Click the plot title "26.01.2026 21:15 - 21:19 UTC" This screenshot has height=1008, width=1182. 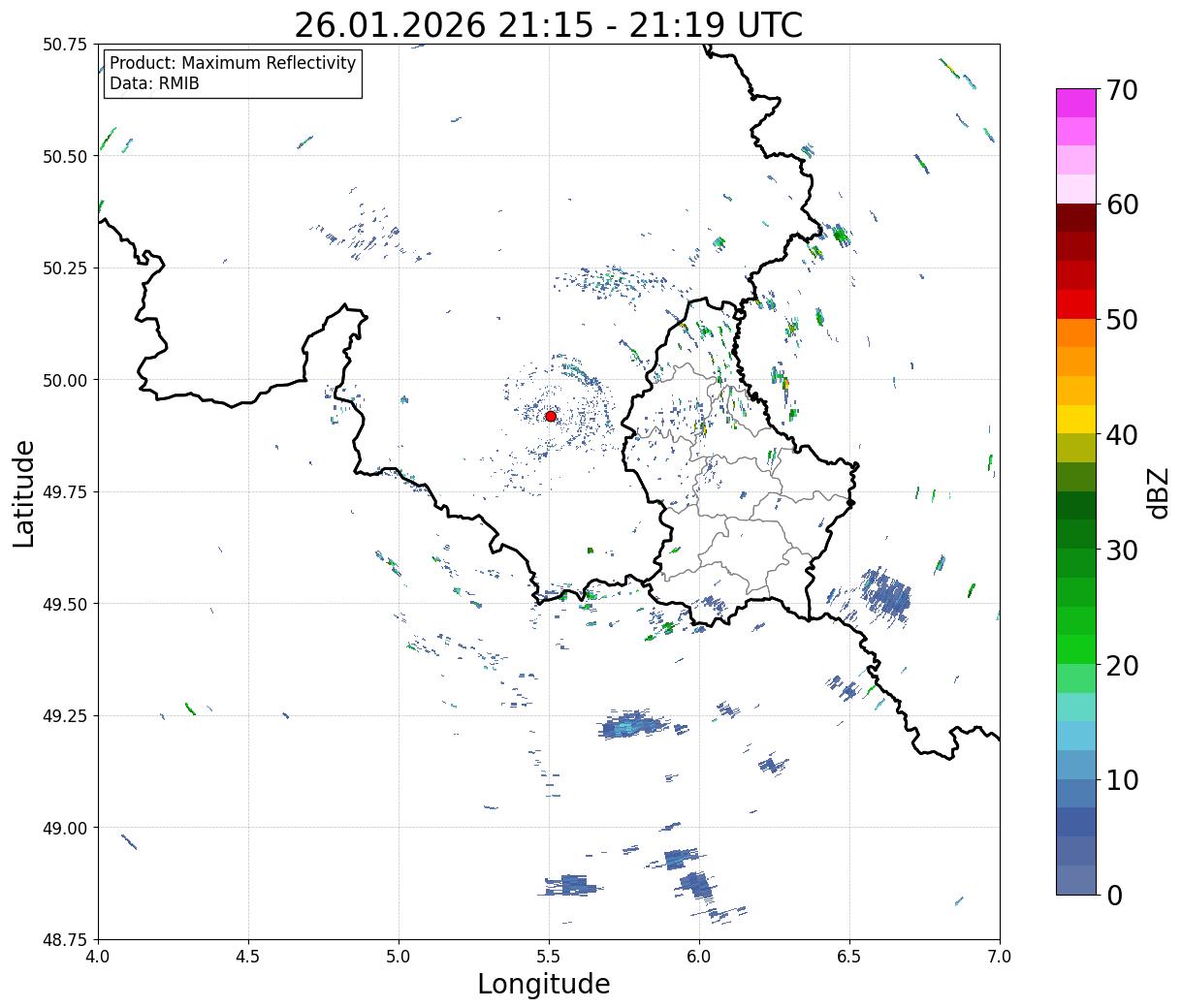(549, 24)
